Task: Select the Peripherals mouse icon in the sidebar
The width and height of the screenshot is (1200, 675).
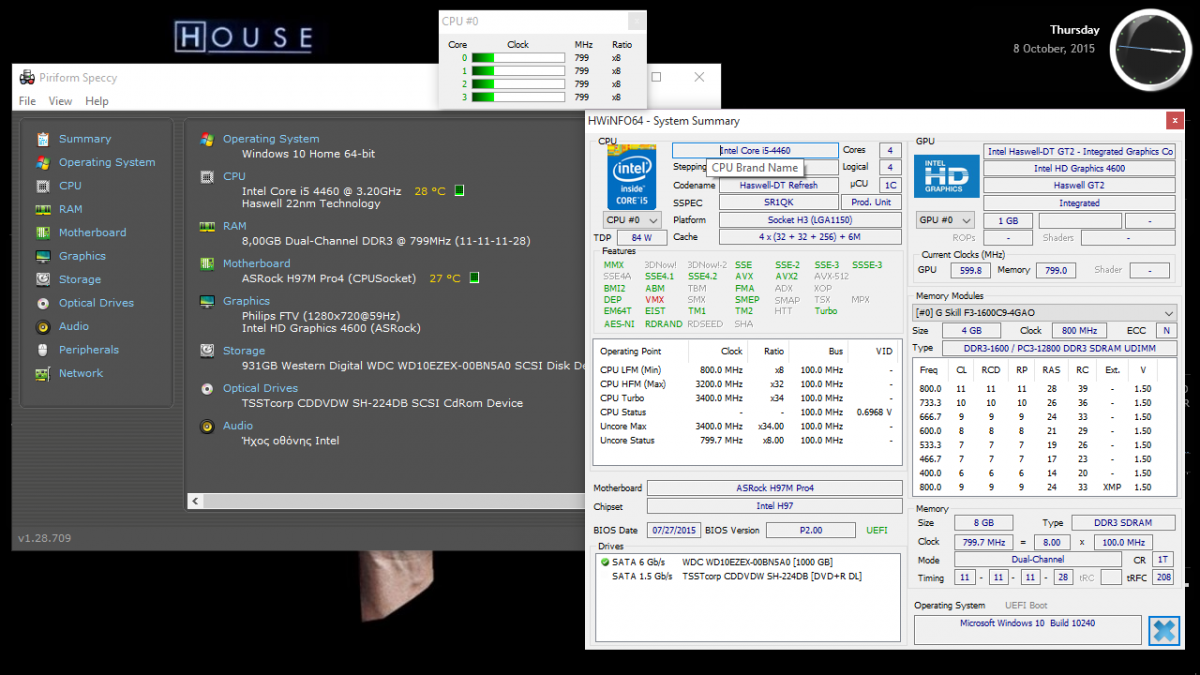Action: tap(43, 350)
